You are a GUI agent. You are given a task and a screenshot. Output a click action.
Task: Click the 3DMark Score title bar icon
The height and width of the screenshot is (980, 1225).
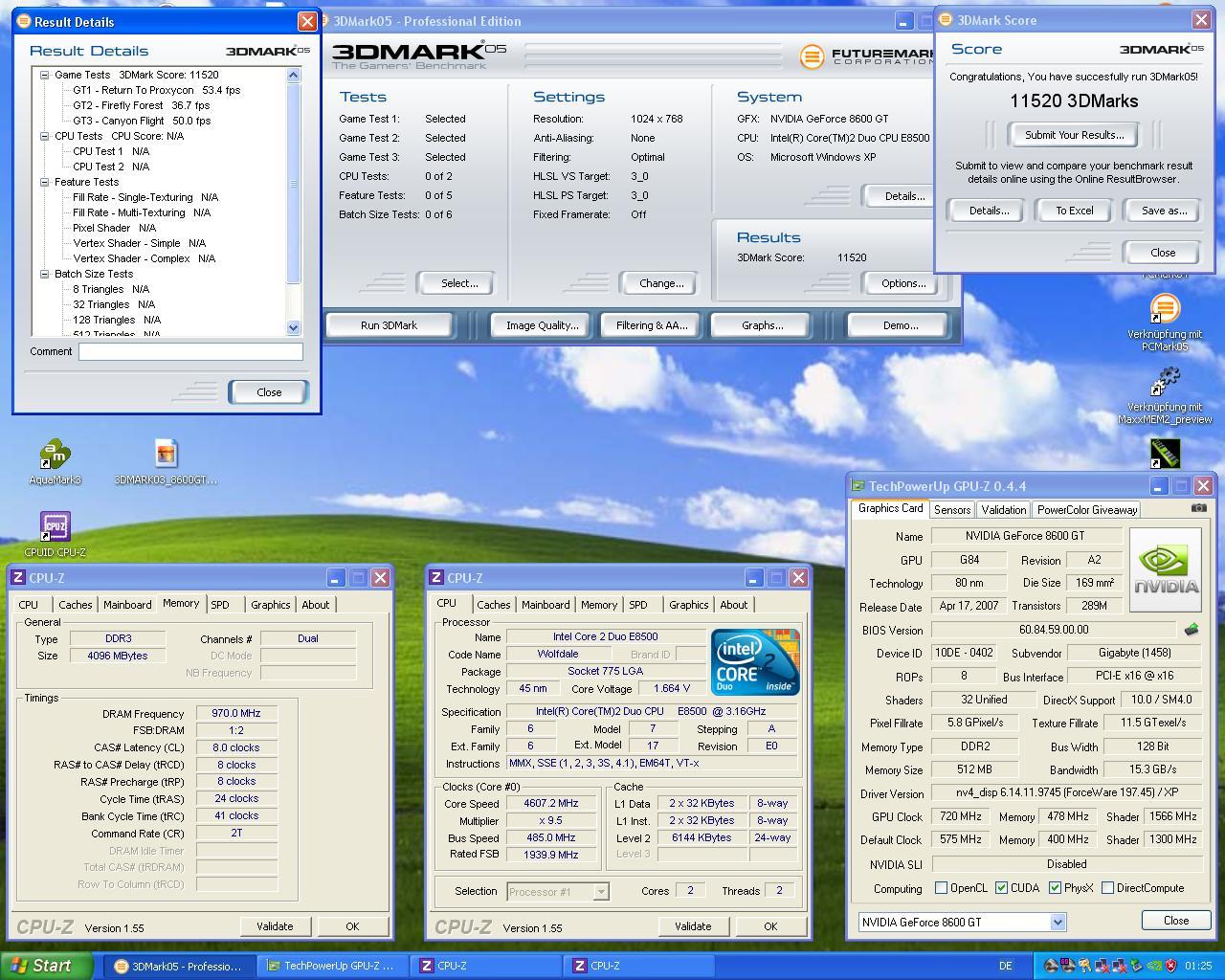(x=946, y=19)
